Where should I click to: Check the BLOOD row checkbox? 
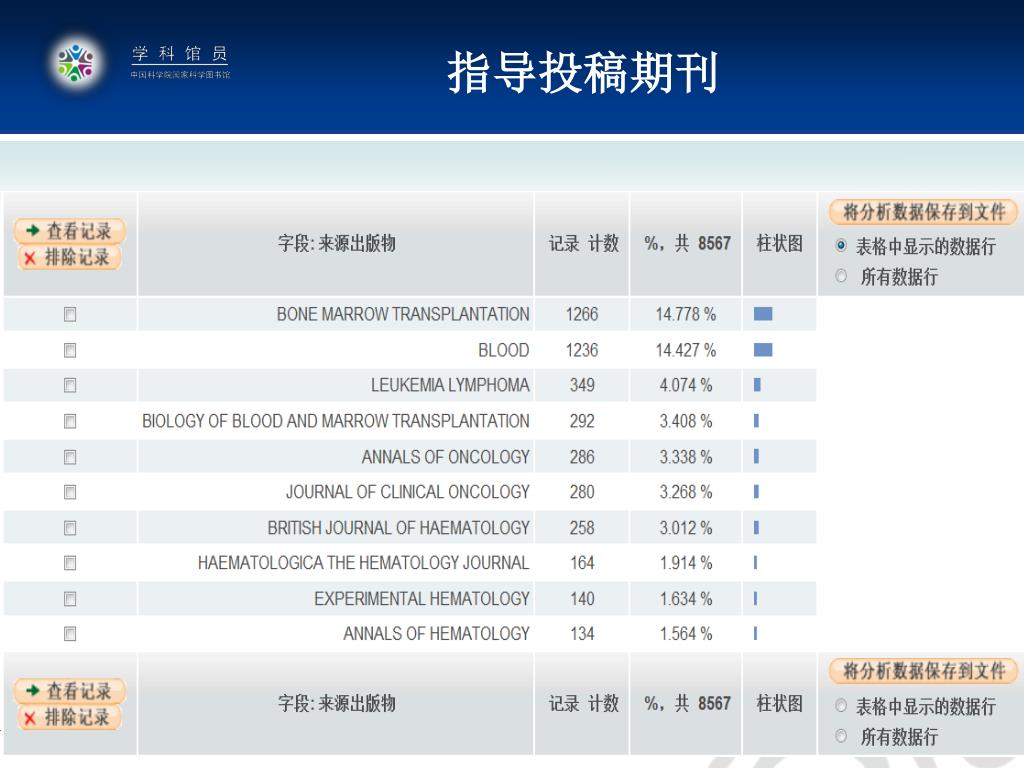click(70, 350)
